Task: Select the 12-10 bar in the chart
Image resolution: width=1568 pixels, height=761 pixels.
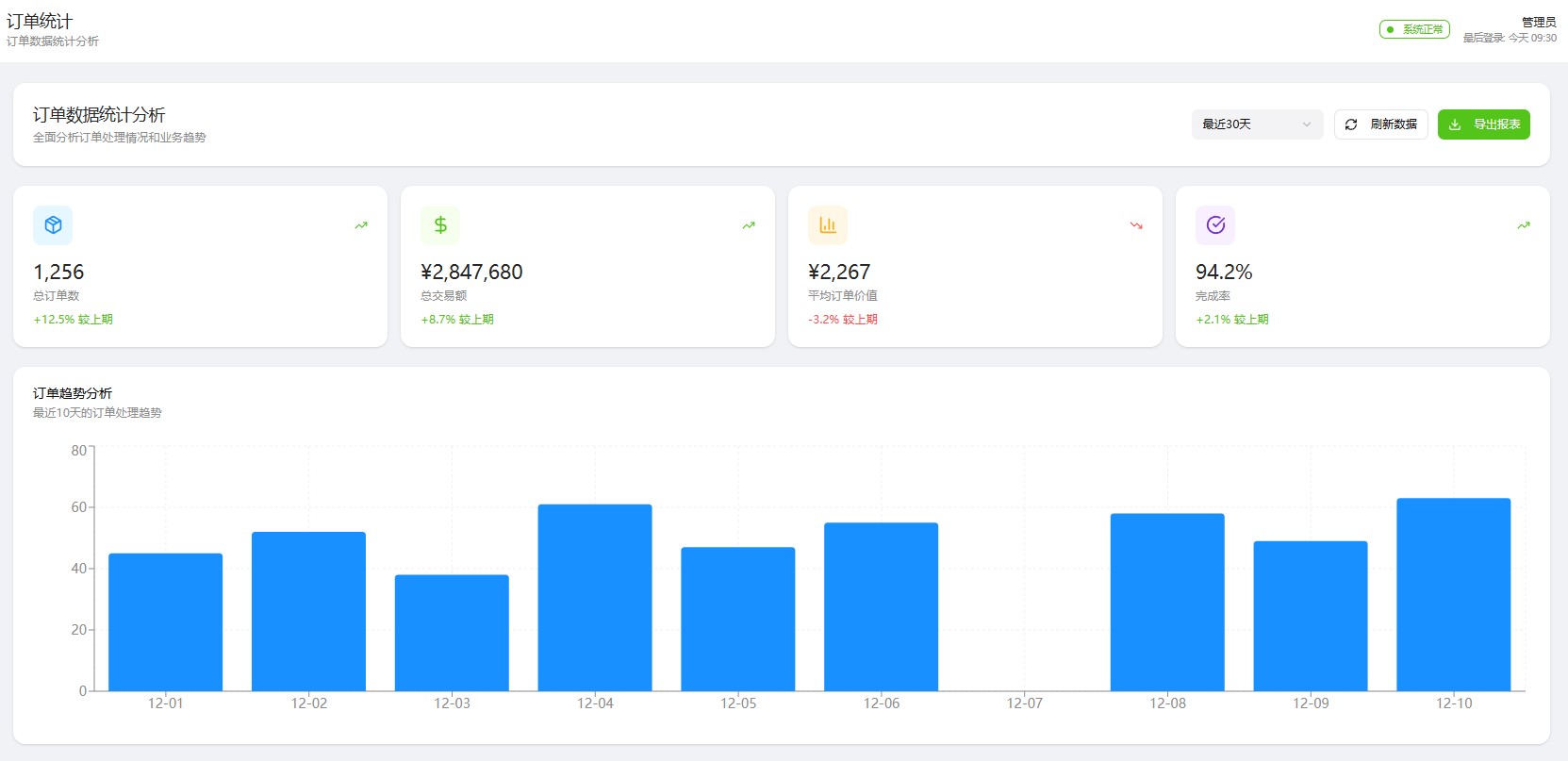Action: point(1453,594)
